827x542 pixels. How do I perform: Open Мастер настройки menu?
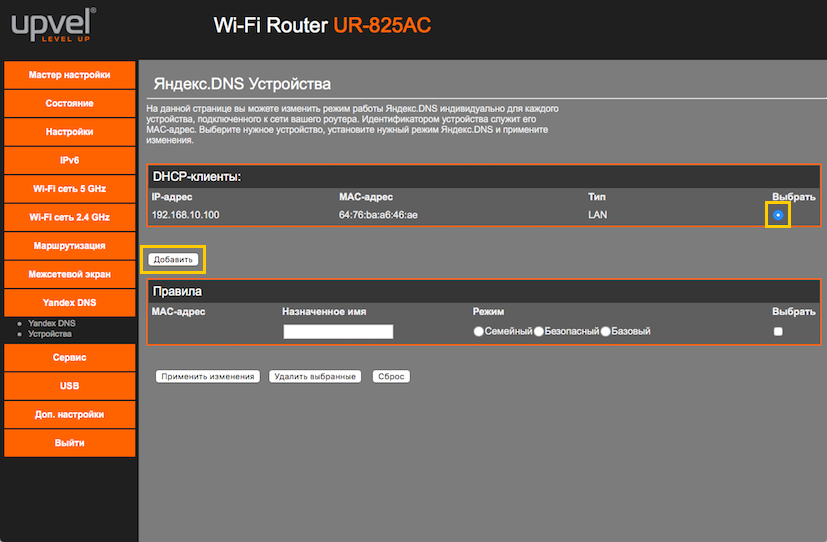pyautogui.click(x=70, y=75)
